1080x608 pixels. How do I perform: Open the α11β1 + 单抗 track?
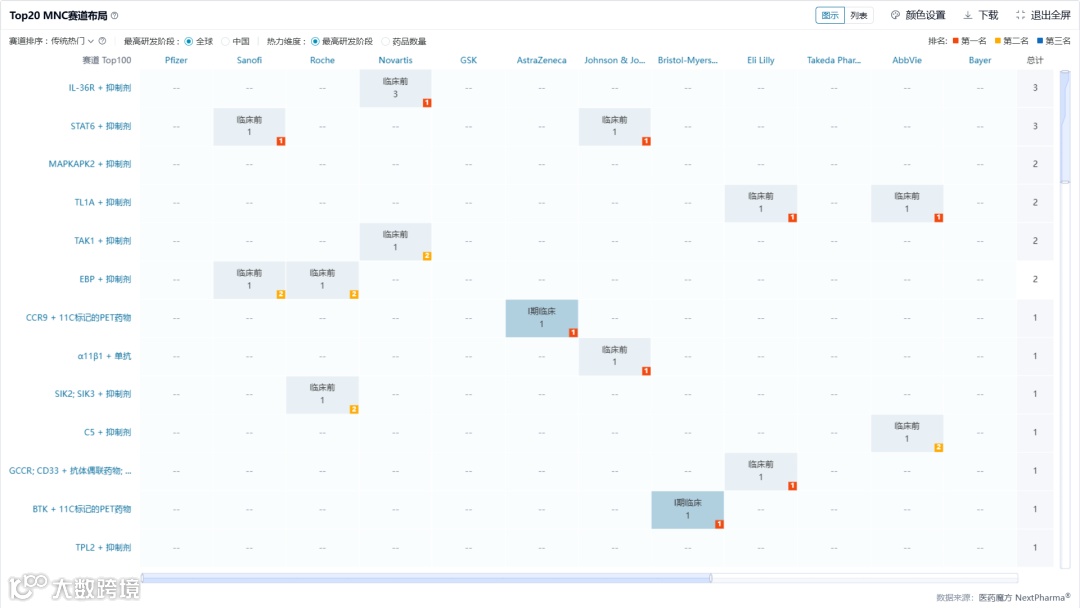tap(104, 356)
